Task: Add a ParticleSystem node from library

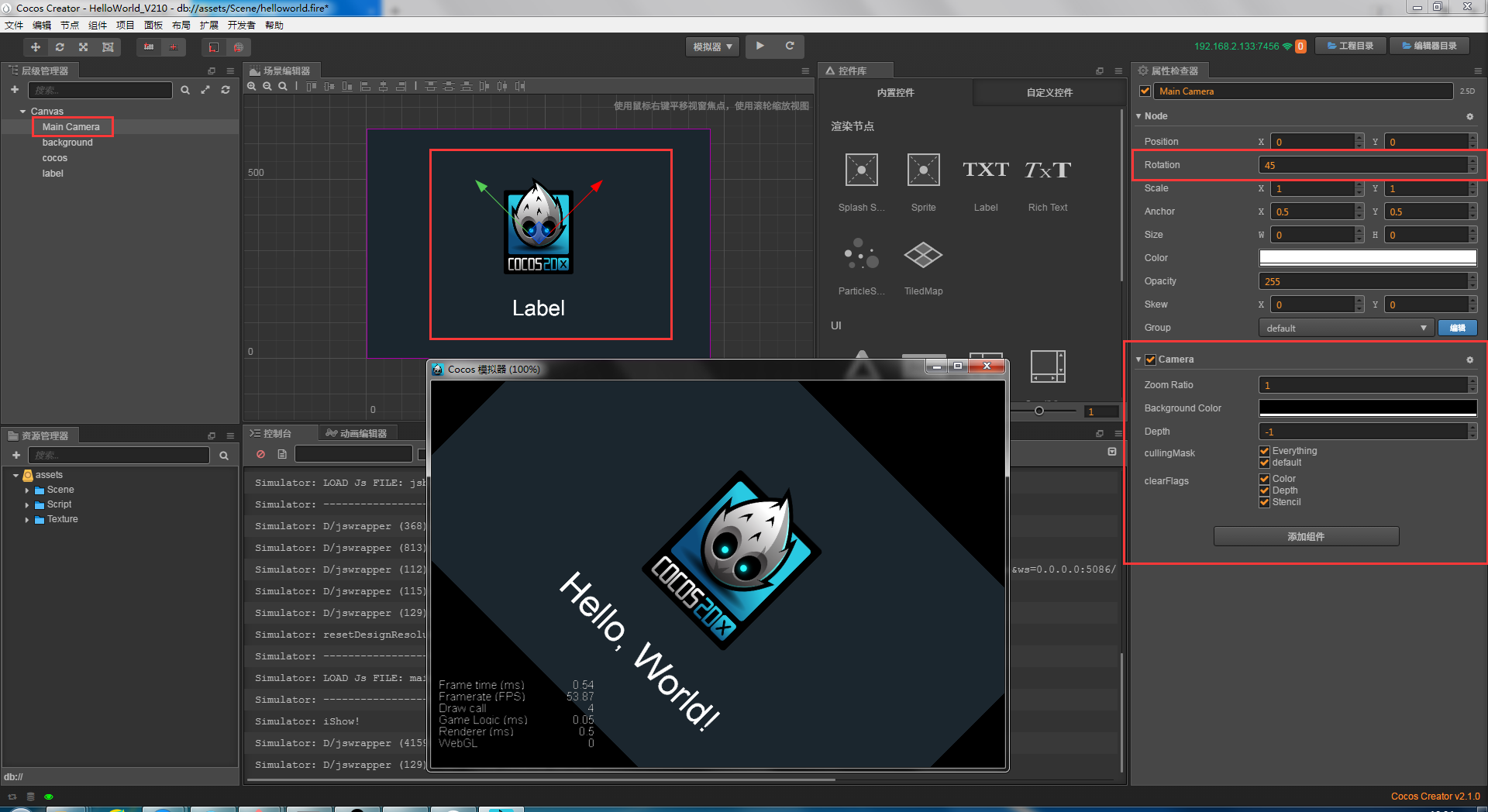Action: tap(861, 266)
